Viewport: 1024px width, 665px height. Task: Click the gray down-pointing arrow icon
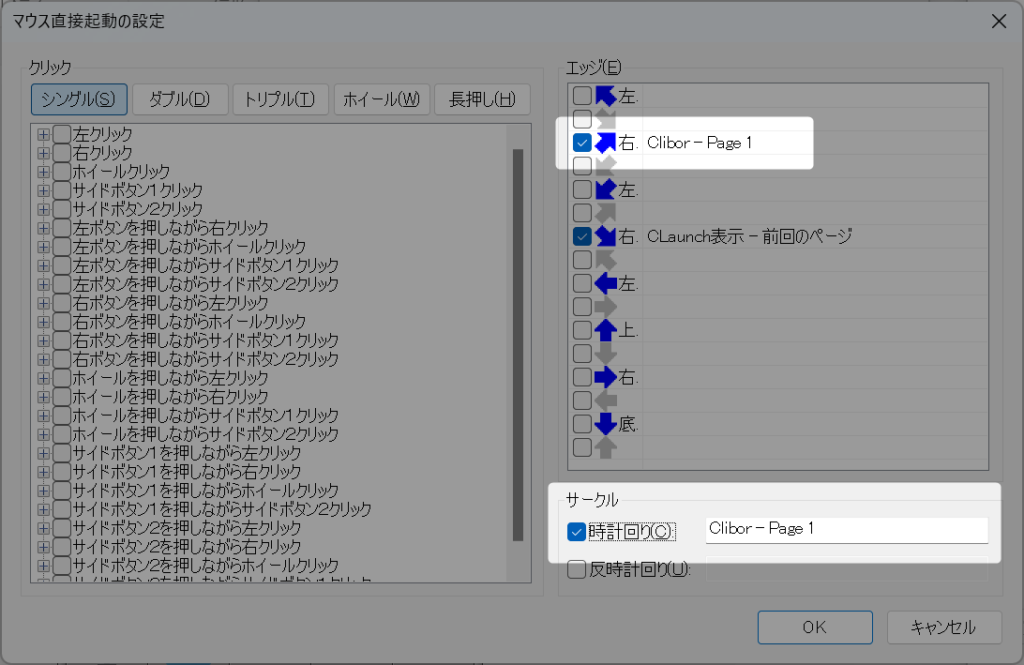(x=606, y=353)
